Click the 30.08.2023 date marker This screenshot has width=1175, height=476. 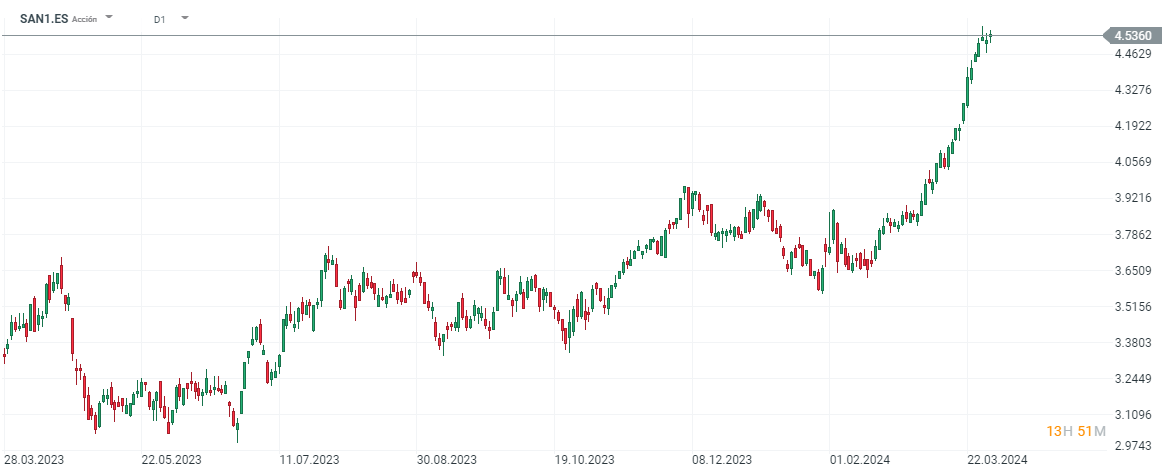coord(448,460)
